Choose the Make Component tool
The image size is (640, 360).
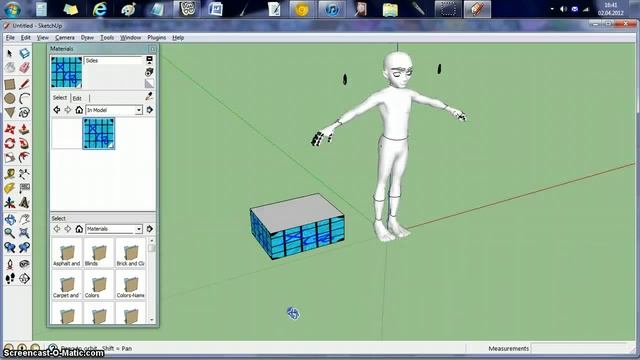pos(24,53)
